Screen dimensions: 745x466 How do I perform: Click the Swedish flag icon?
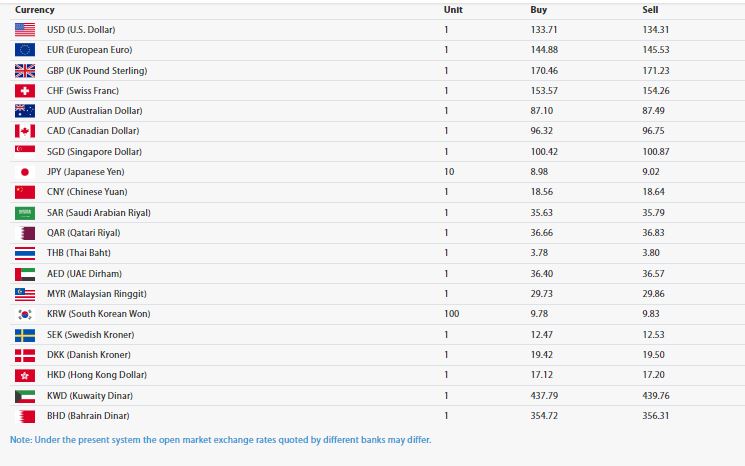(25, 335)
